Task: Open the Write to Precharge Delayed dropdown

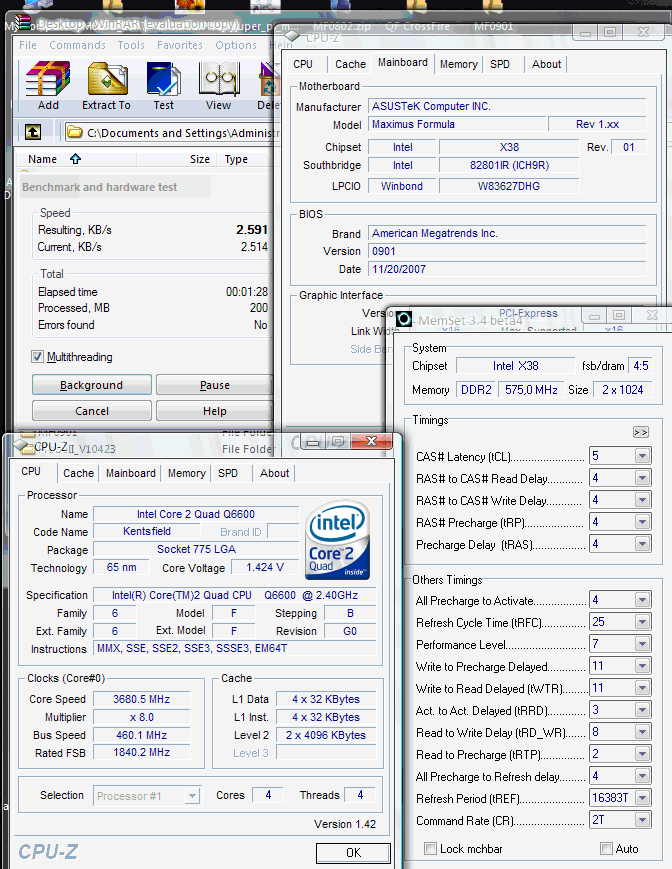Action: click(642, 666)
